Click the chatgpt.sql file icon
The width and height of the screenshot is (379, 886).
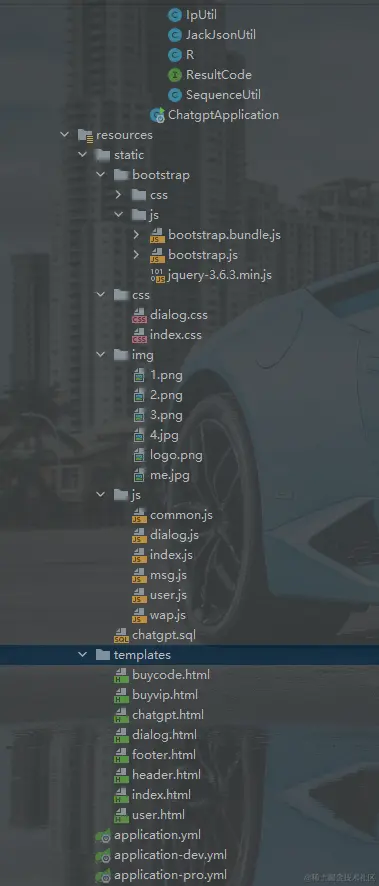point(121,635)
